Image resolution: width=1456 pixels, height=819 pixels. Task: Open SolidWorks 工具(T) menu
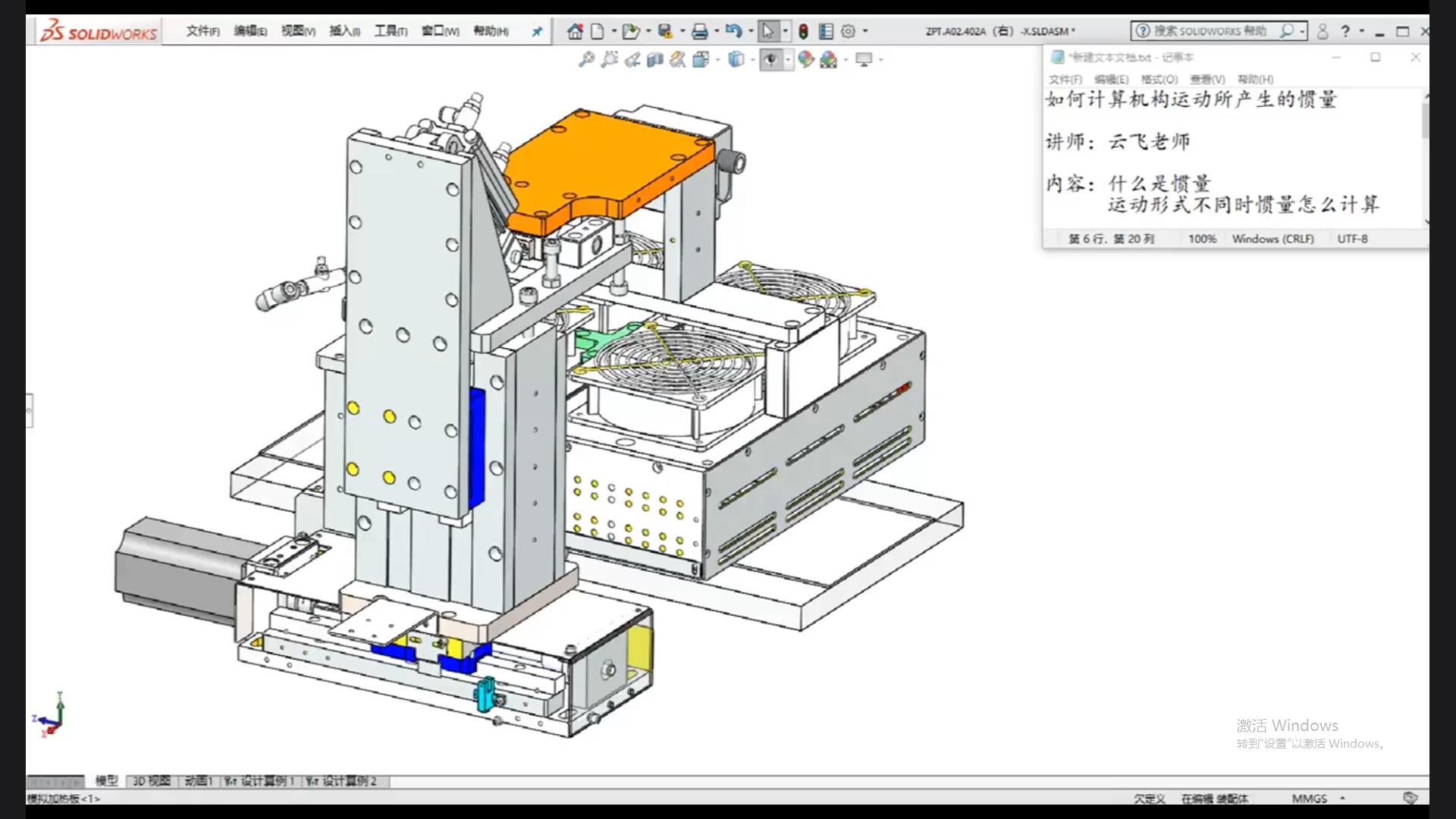coord(391,31)
